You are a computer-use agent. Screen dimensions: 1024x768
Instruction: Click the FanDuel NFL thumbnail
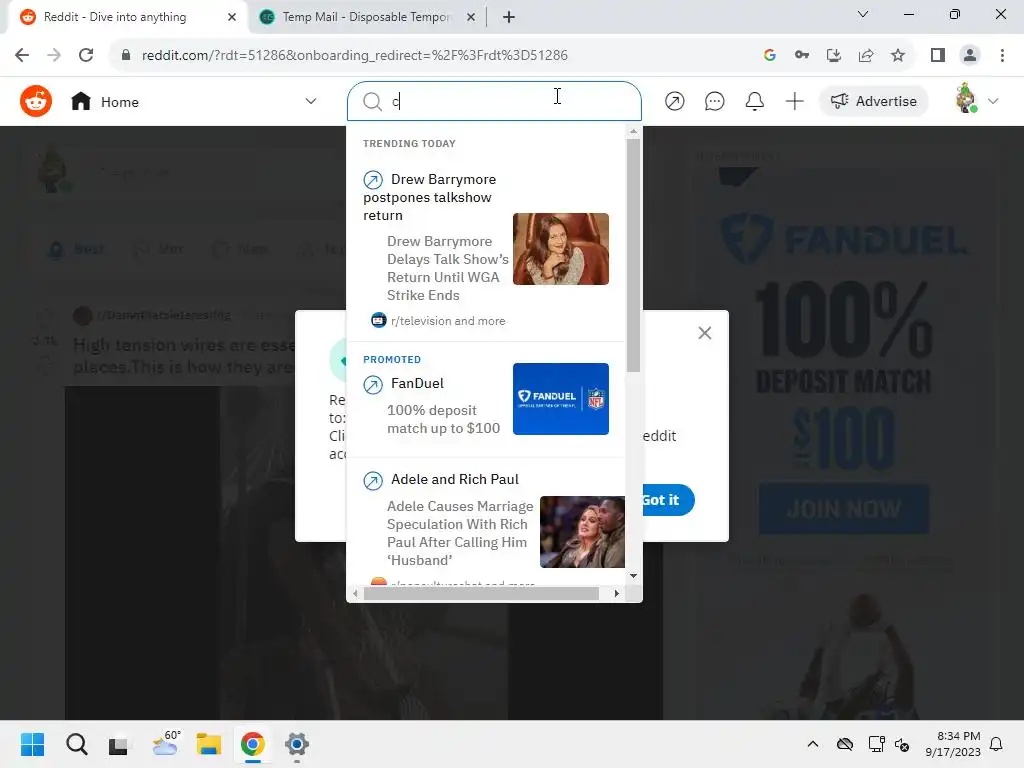561,399
